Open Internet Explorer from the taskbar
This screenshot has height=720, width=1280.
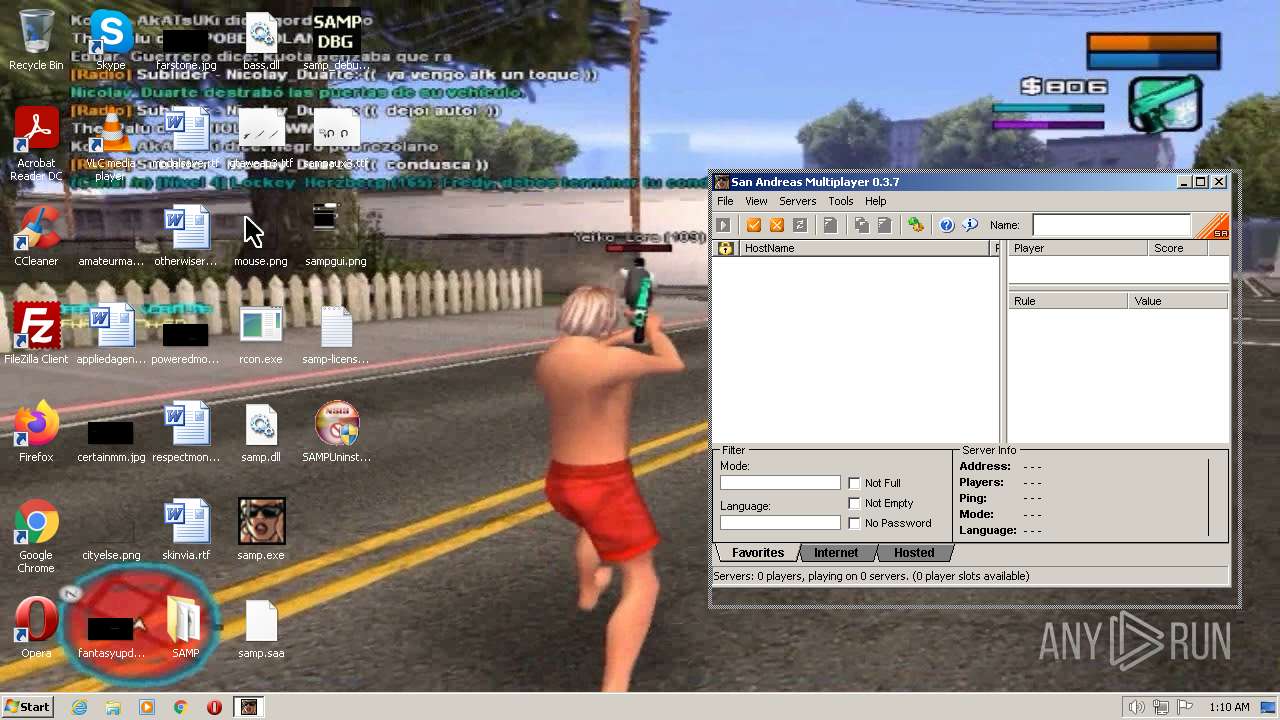click(x=79, y=707)
